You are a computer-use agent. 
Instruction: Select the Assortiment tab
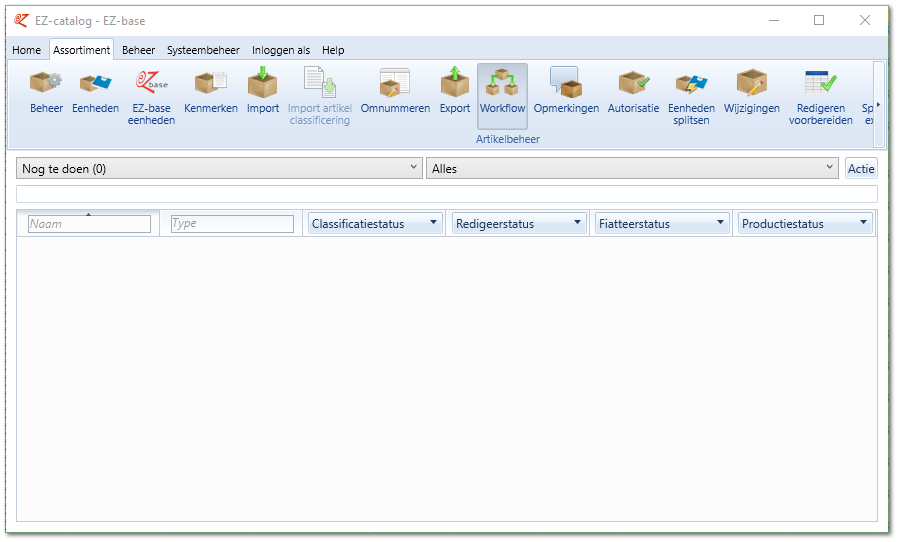pos(81,50)
